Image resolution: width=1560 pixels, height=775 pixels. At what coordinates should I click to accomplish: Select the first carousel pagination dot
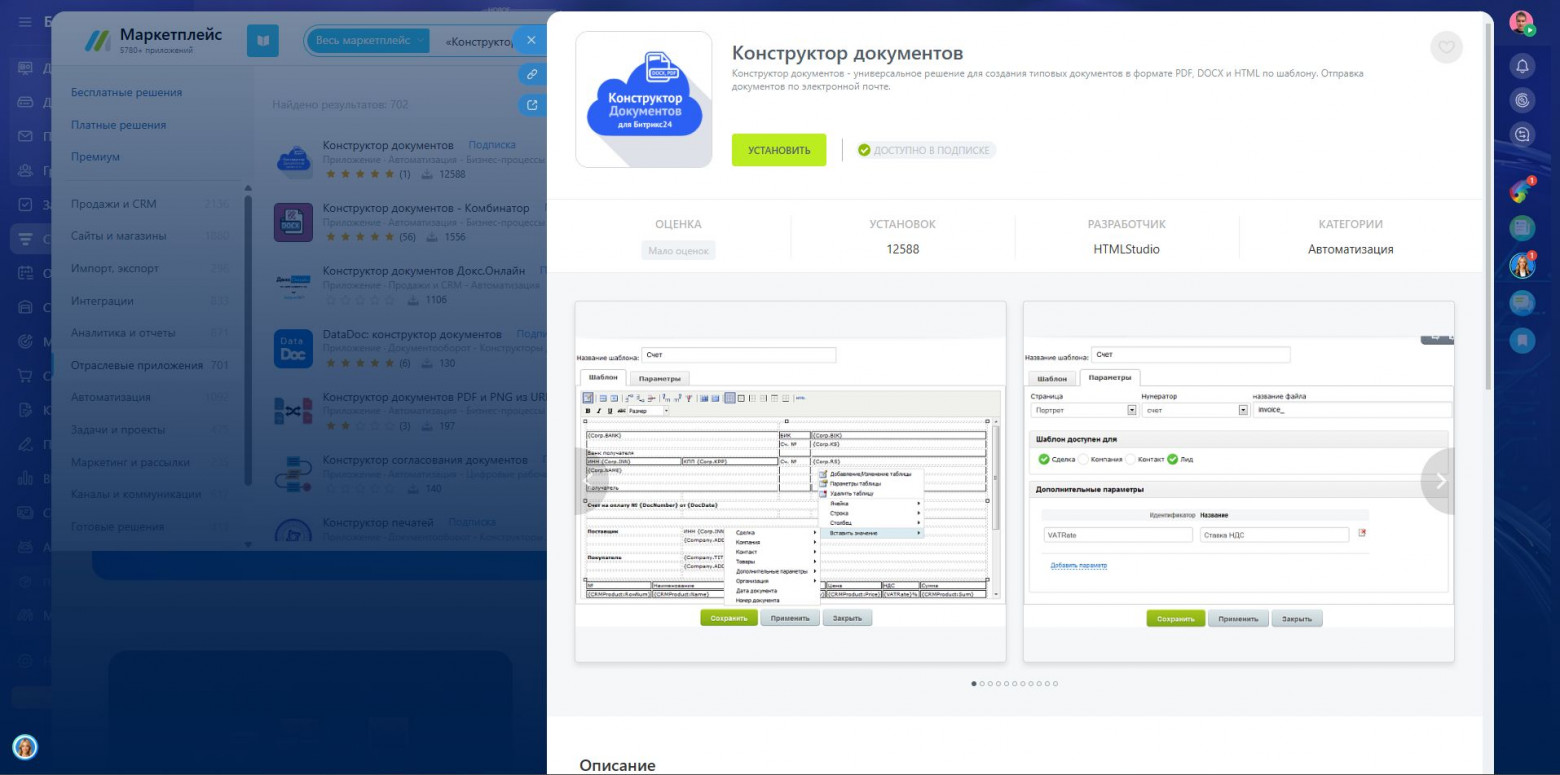click(x=974, y=684)
